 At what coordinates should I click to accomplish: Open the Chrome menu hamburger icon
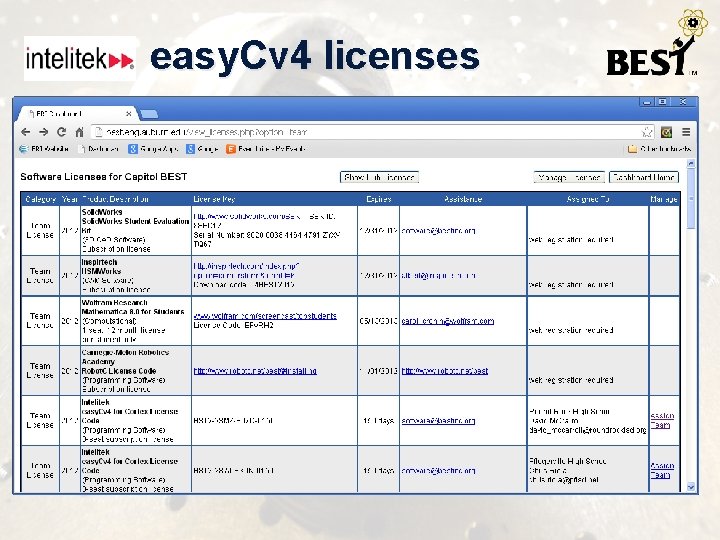[x=686, y=132]
